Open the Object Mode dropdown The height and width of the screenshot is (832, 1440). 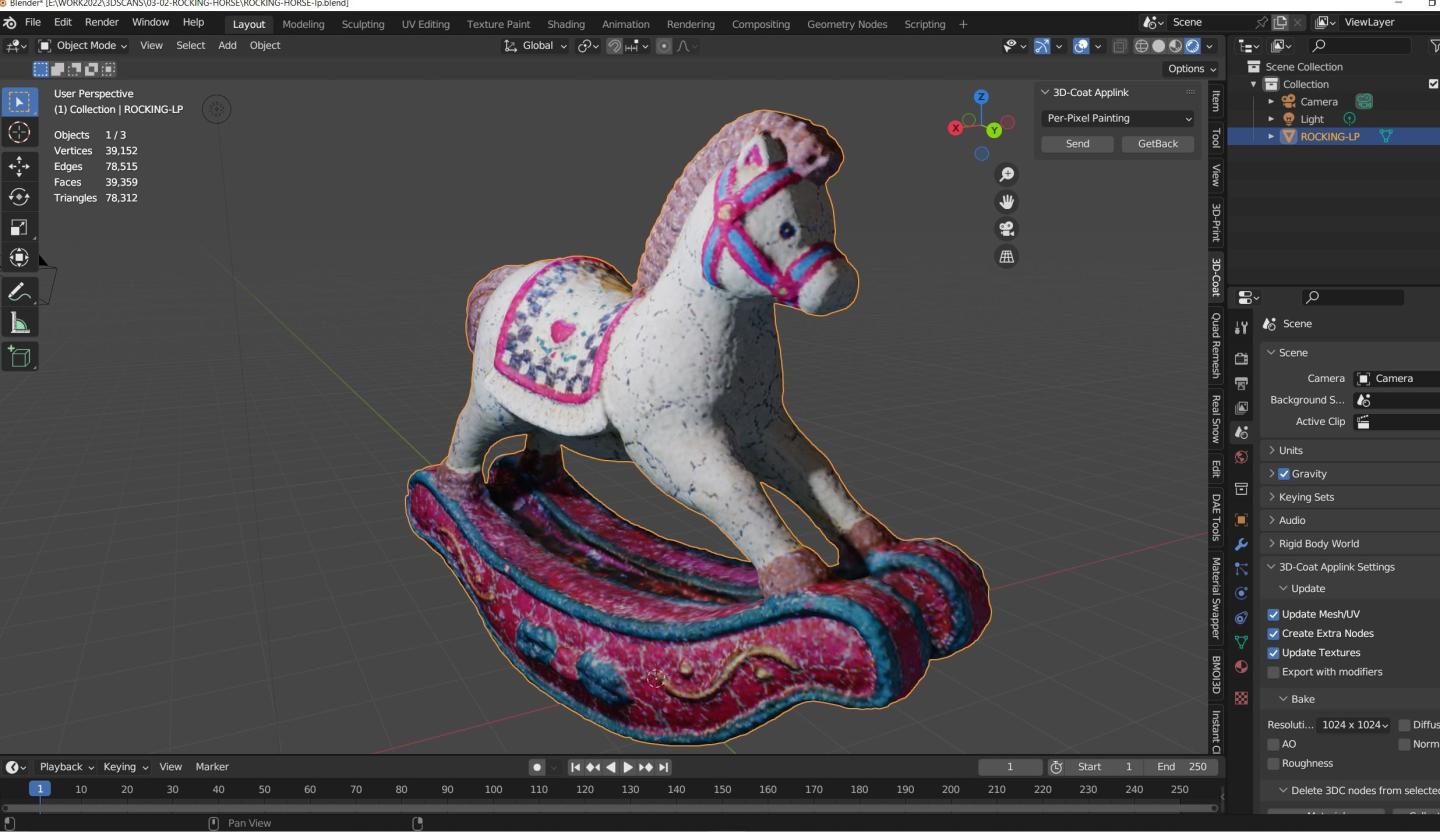pyautogui.click(x=84, y=45)
